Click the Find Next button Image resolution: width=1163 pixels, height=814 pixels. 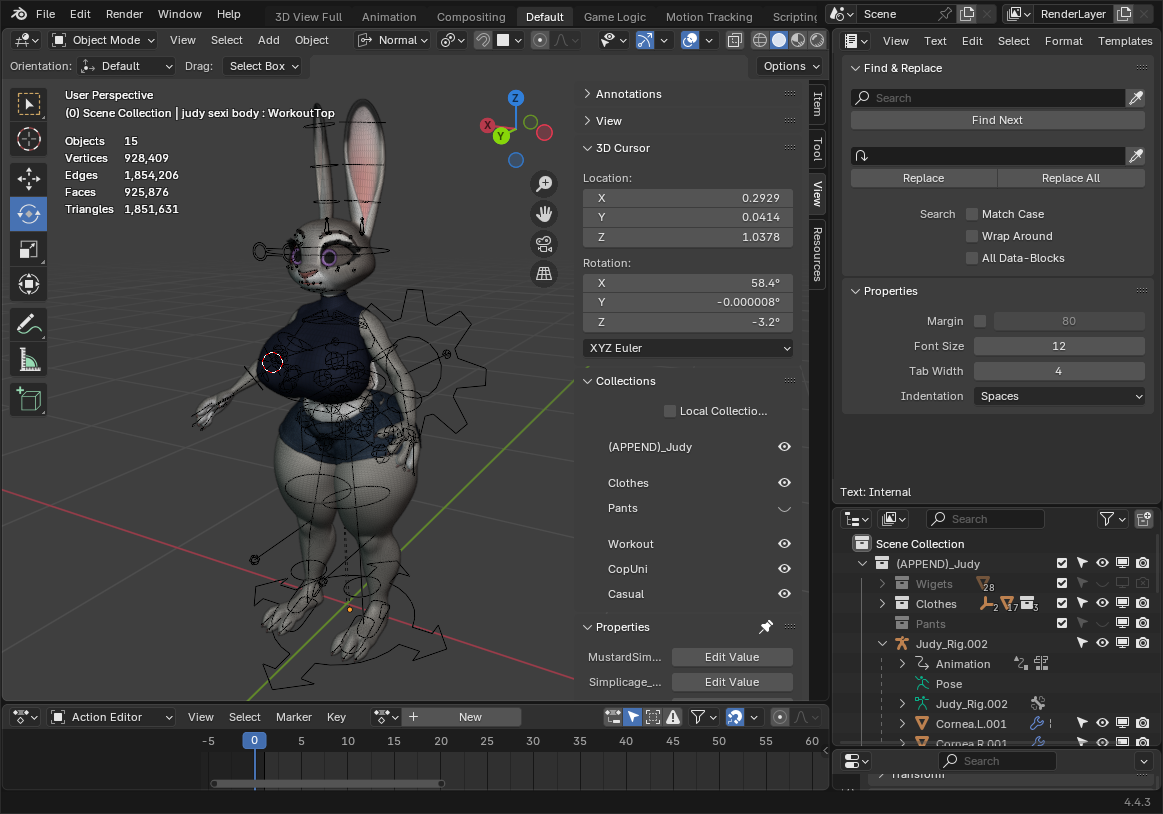pyautogui.click(x=997, y=120)
